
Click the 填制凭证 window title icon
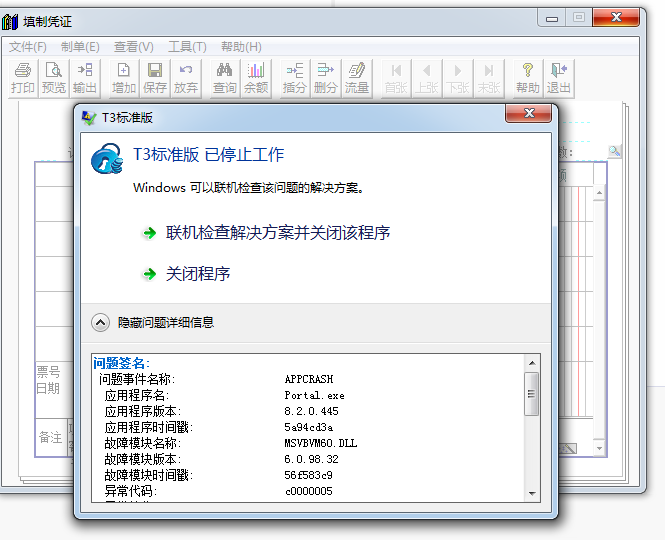pos(10,21)
